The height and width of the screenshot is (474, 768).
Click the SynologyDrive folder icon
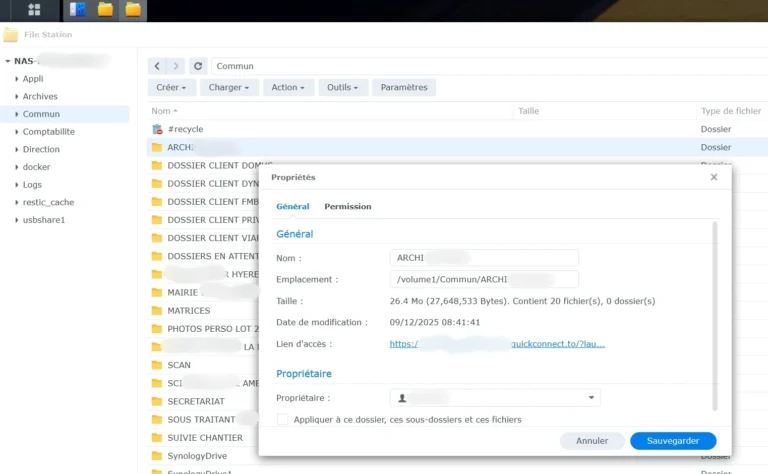click(x=157, y=455)
